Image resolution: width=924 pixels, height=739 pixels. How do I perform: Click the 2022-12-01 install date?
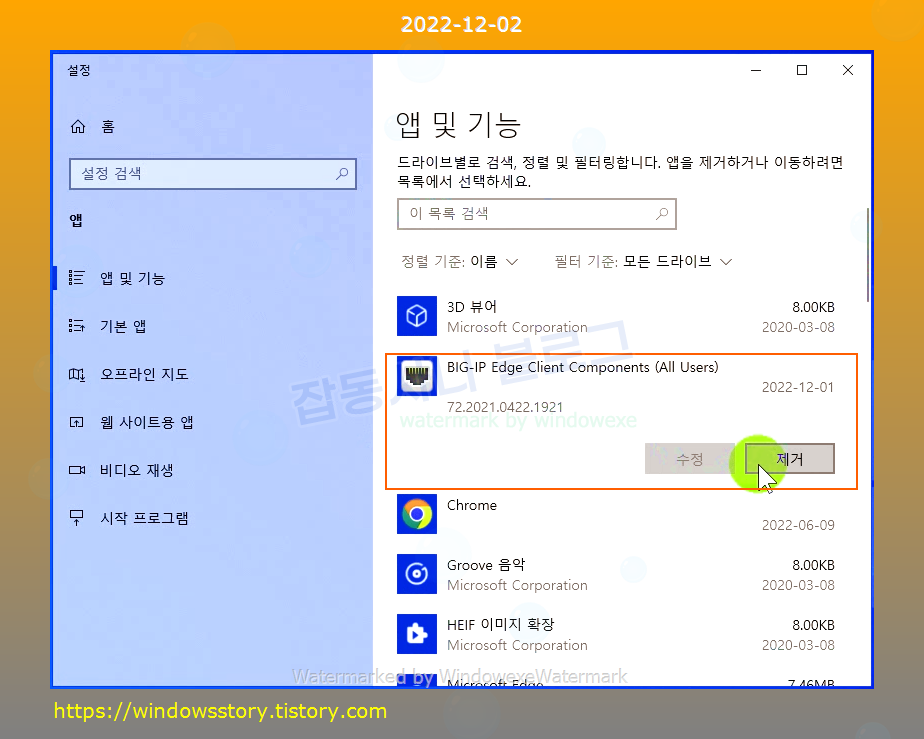(798, 387)
